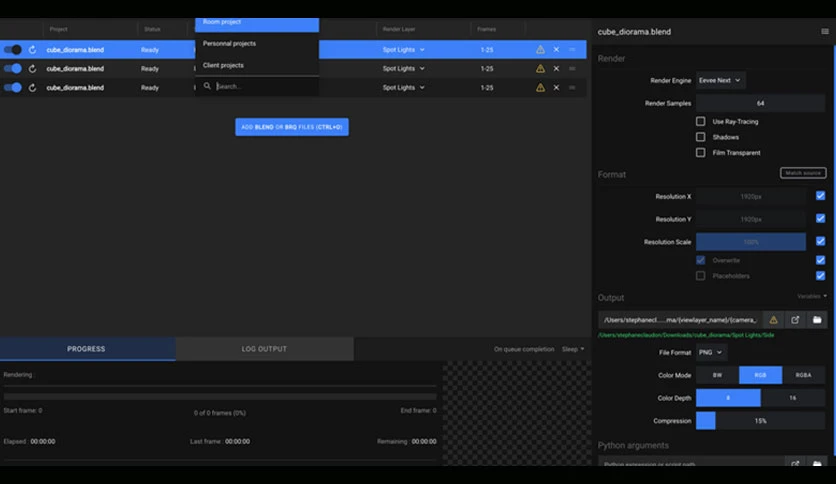This screenshot has height=484, width=836.
Task: Open the Render Engine dropdown (Eevee Next)
Action: click(x=720, y=80)
